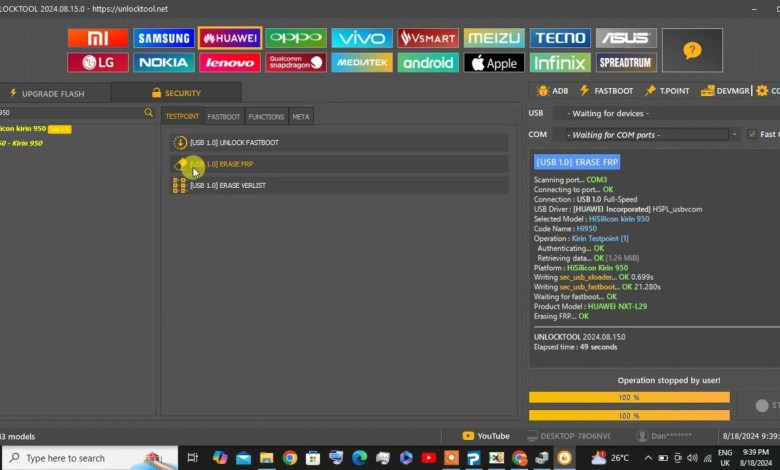
Task: Open the FUNCTIONS tab
Action: tap(266, 117)
